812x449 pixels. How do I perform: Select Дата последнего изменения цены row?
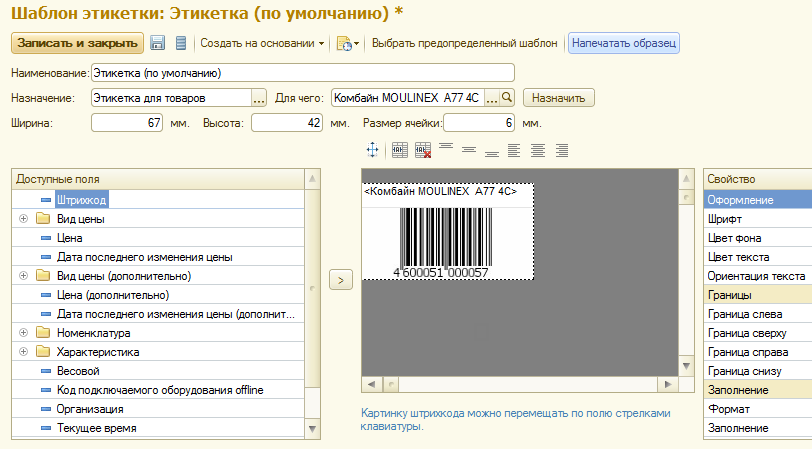pyautogui.click(x=158, y=257)
